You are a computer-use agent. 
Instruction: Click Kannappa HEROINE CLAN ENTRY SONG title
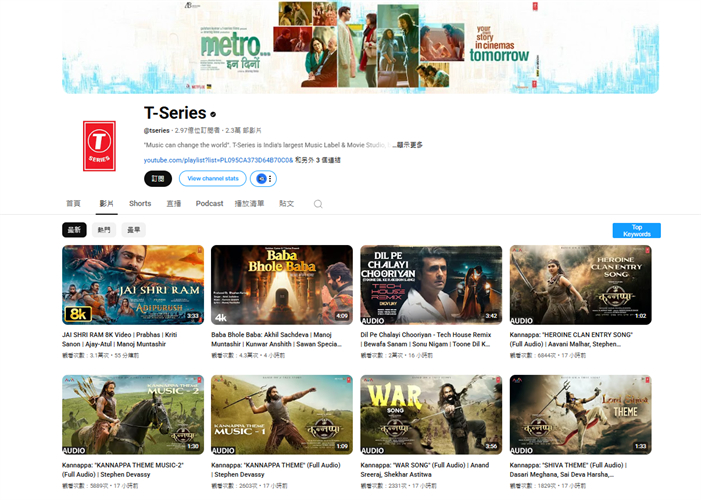tap(571, 339)
